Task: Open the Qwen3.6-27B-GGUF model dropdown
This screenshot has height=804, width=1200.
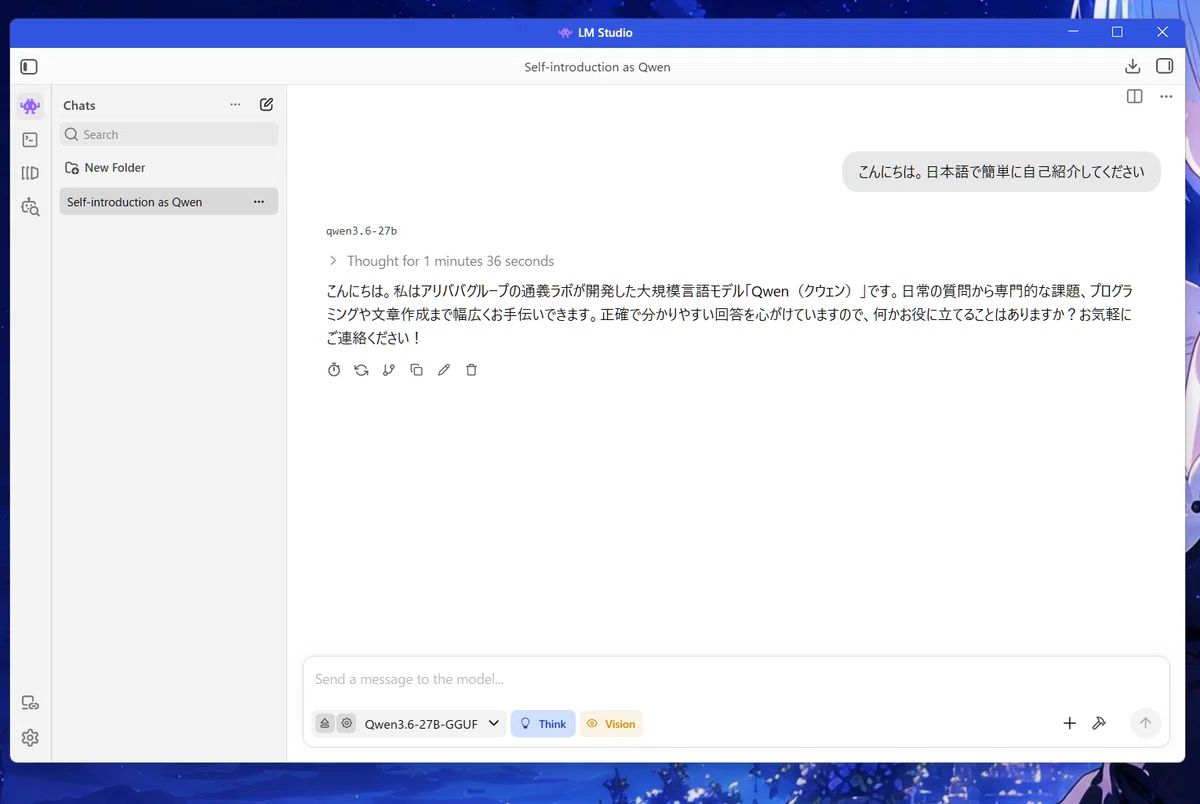Action: pyautogui.click(x=432, y=724)
